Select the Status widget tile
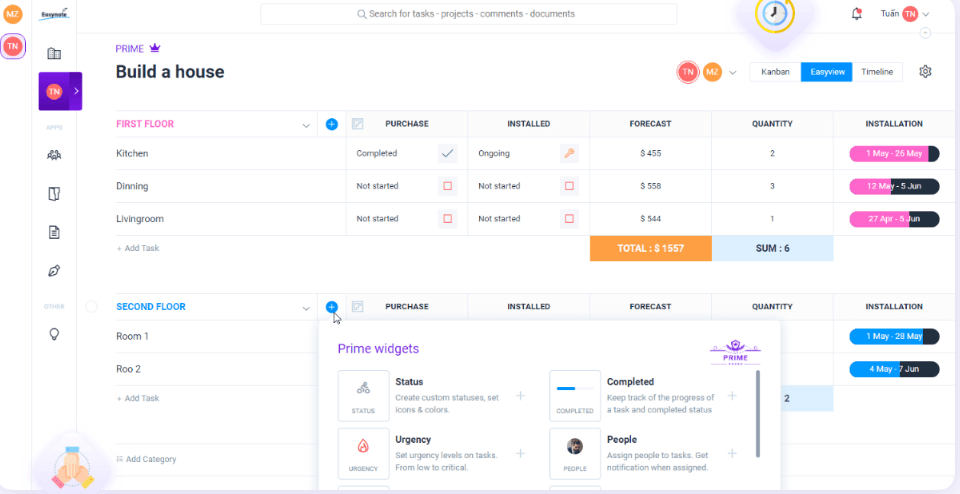Viewport: 960px width, 494px height. point(364,395)
